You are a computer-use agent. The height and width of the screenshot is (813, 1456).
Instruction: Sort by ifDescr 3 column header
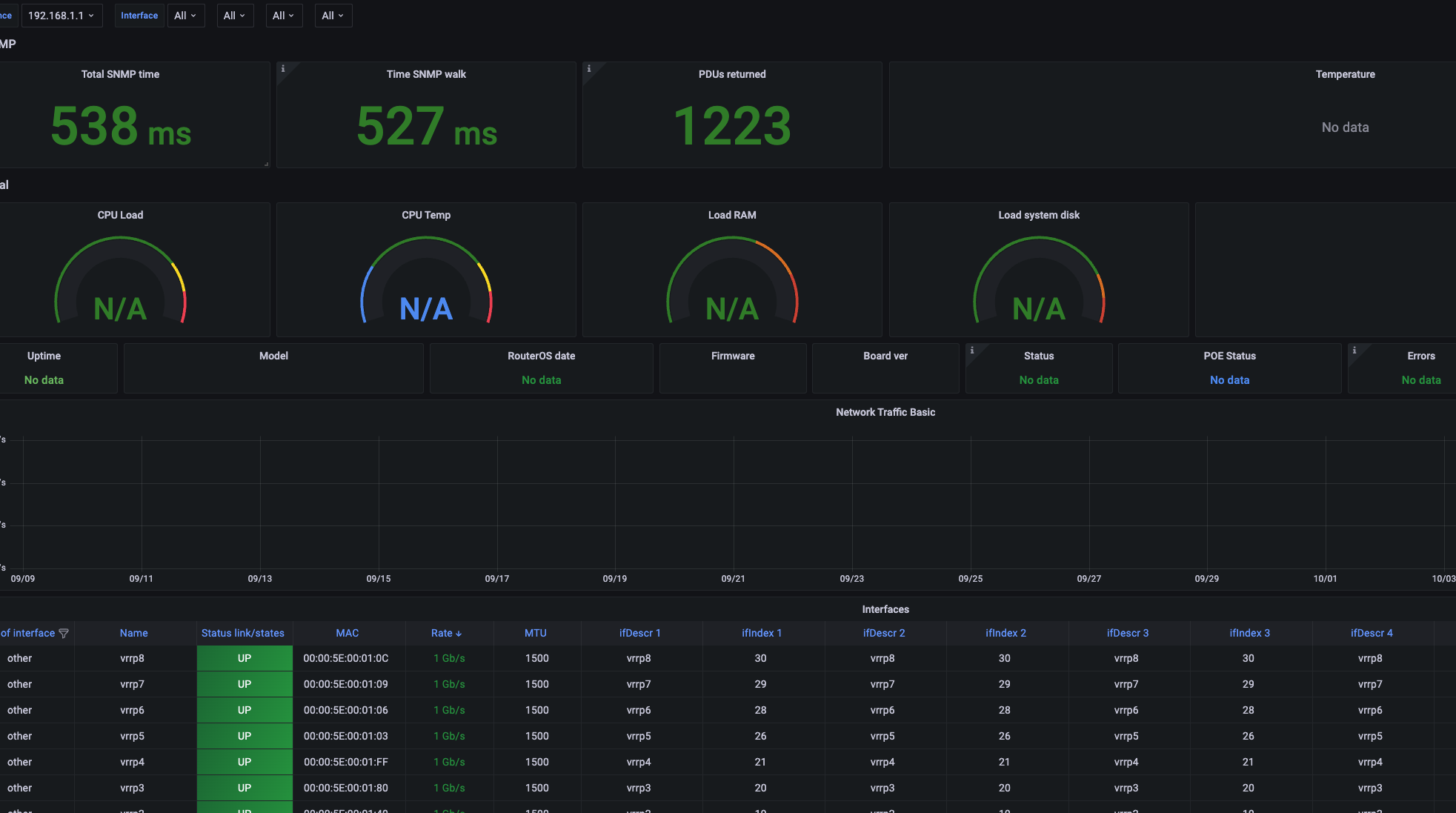pyautogui.click(x=1128, y=633)
